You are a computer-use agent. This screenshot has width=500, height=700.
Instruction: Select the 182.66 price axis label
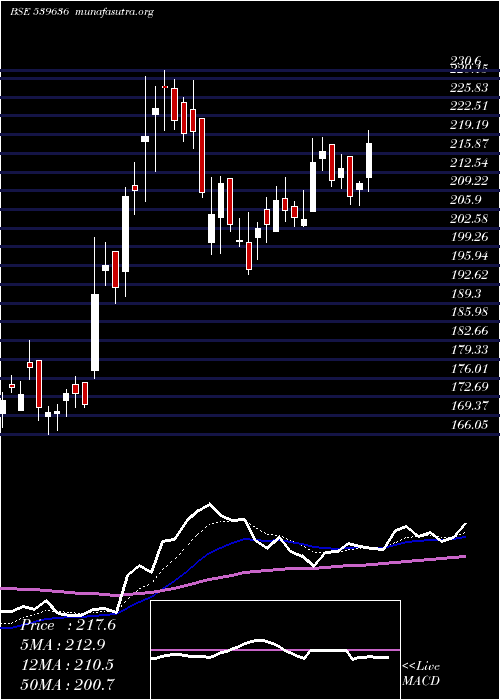(x=469, y=331)
